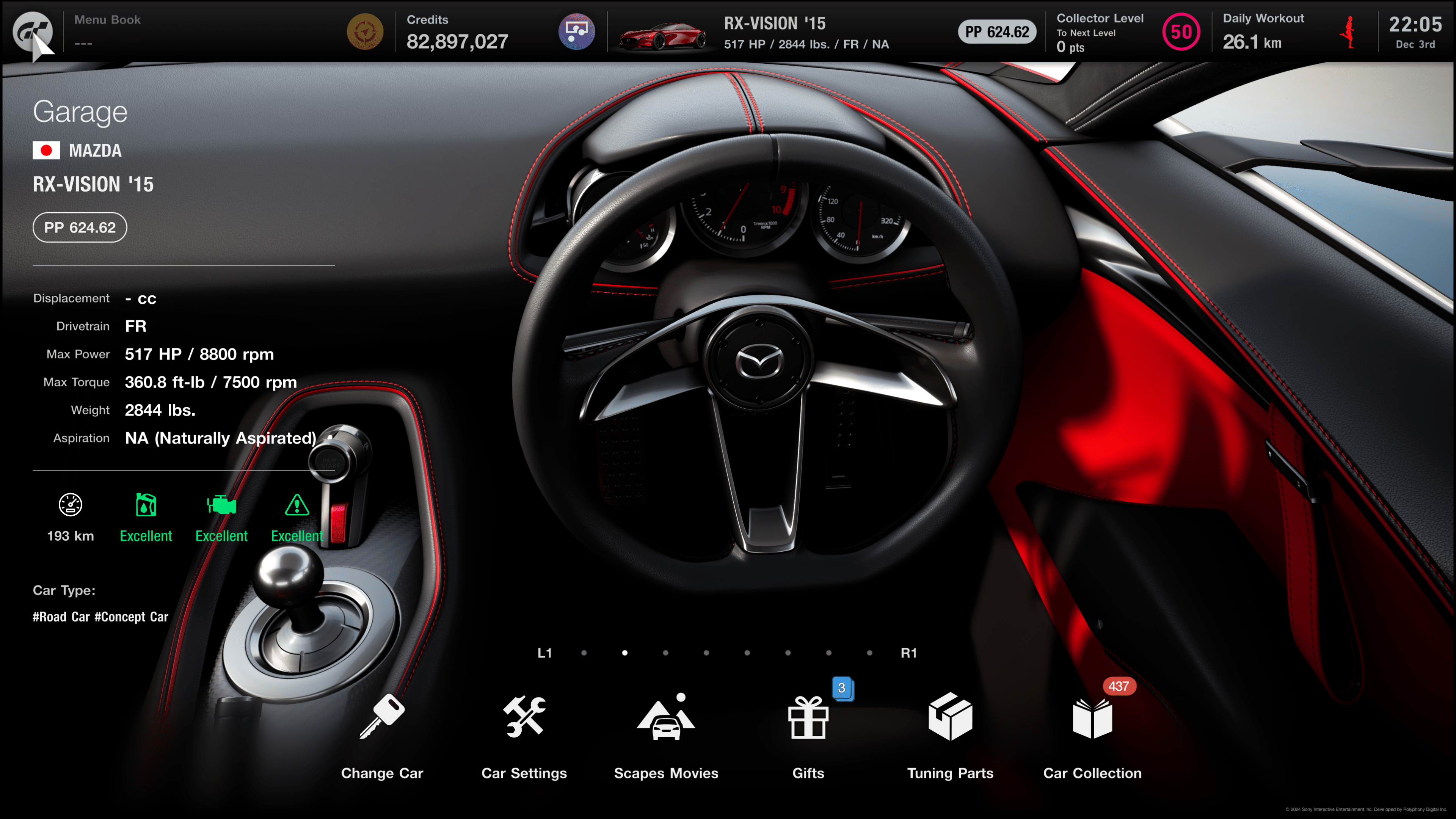This screenshot has height=819, width=1456.
Task: Click the Japan flag icon
Action: tap(46, 151)
